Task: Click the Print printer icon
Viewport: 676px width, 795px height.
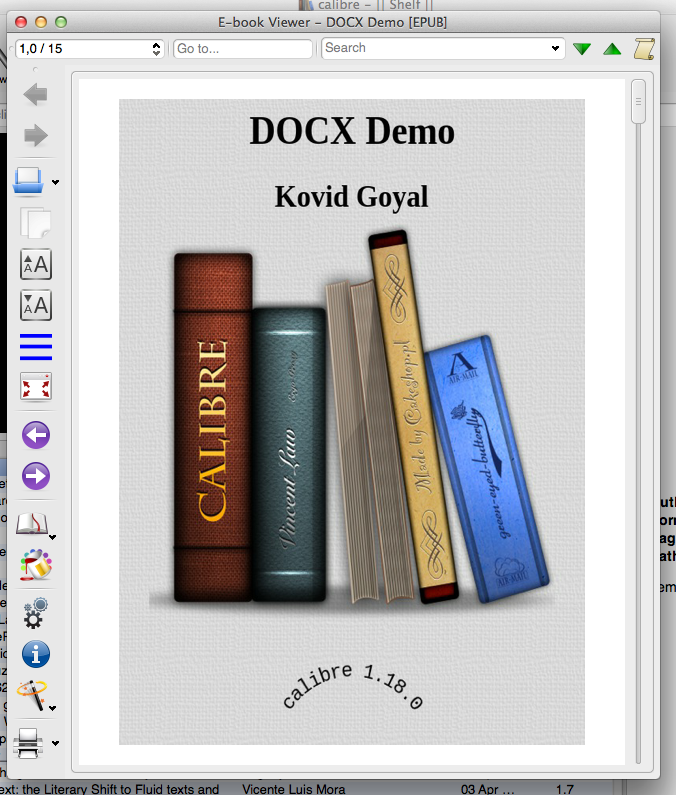Action: click(28, 743)
